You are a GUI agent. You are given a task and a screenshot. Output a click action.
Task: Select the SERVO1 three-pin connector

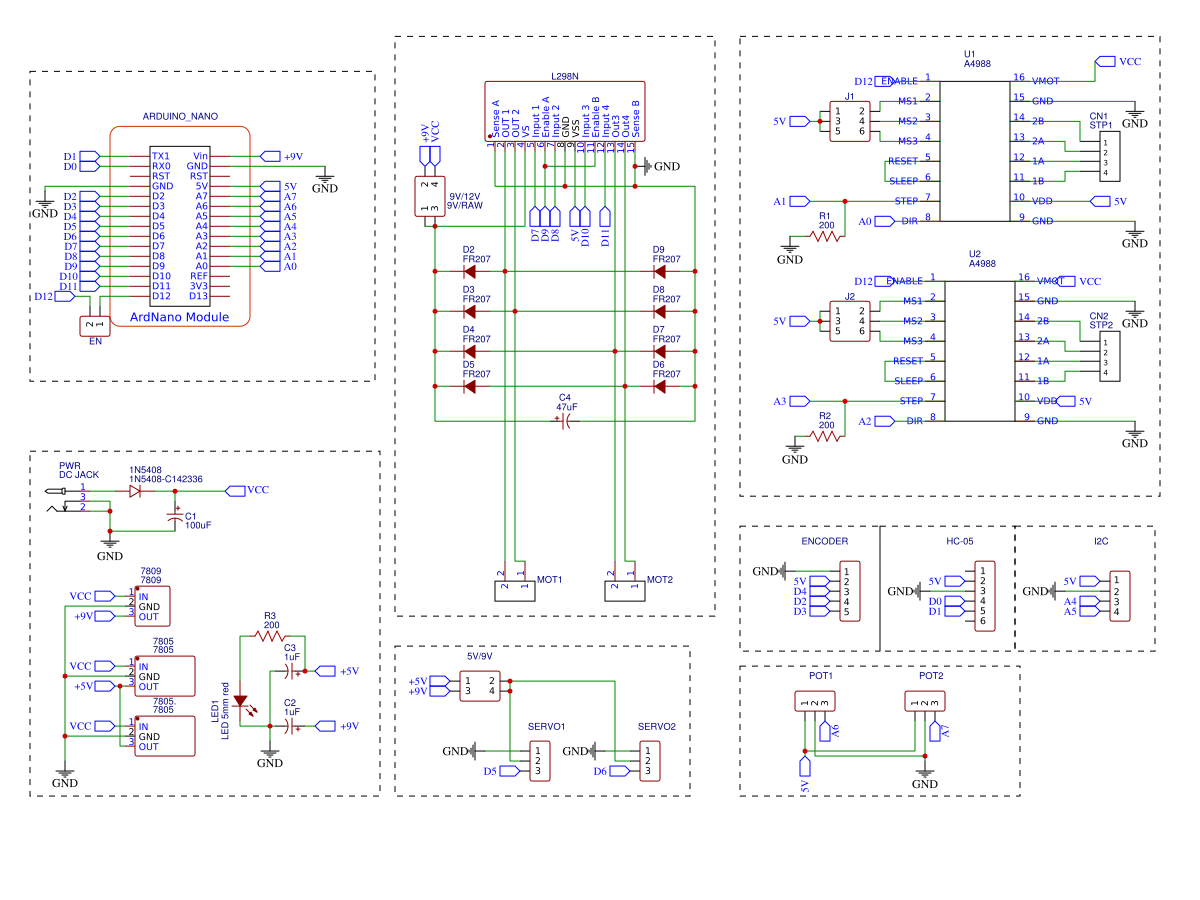(x=538, y=760)
